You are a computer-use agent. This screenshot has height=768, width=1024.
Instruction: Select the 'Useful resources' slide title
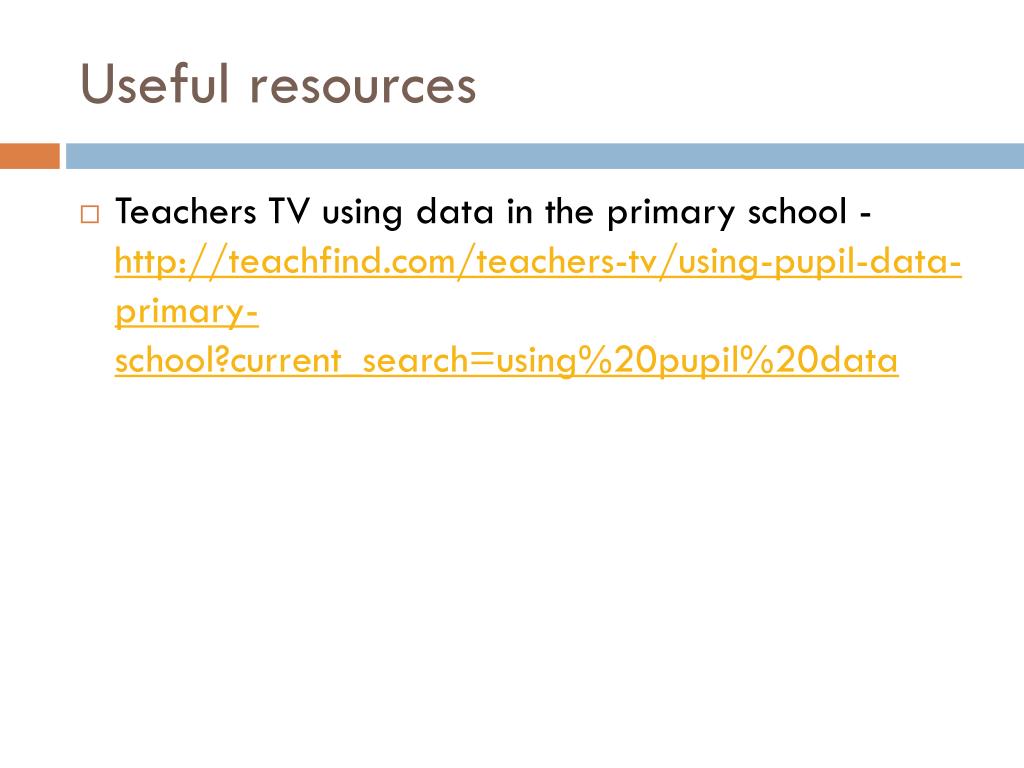(278, 84)
